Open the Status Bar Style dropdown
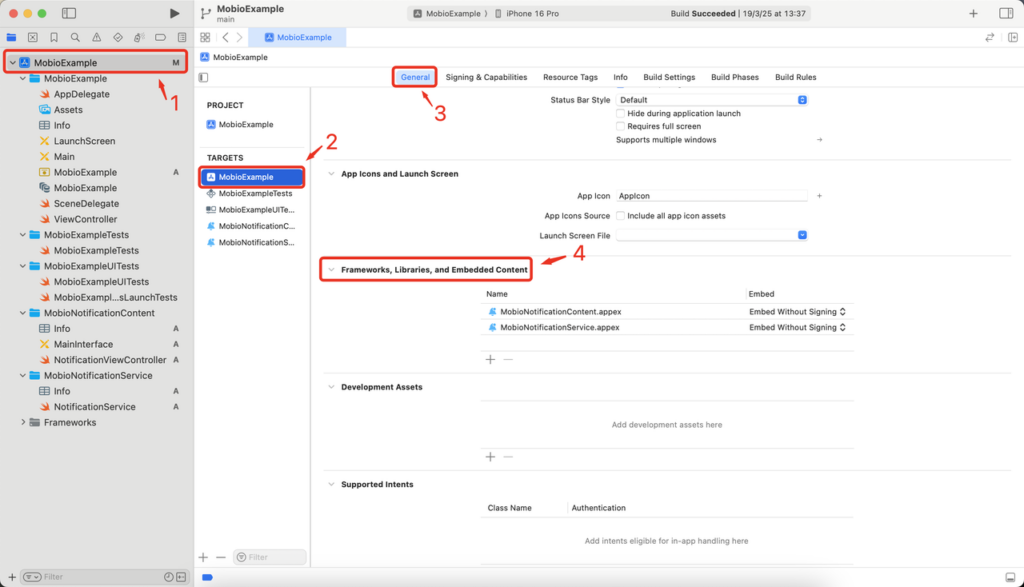The image size is (1024, 587). point(711,100)
